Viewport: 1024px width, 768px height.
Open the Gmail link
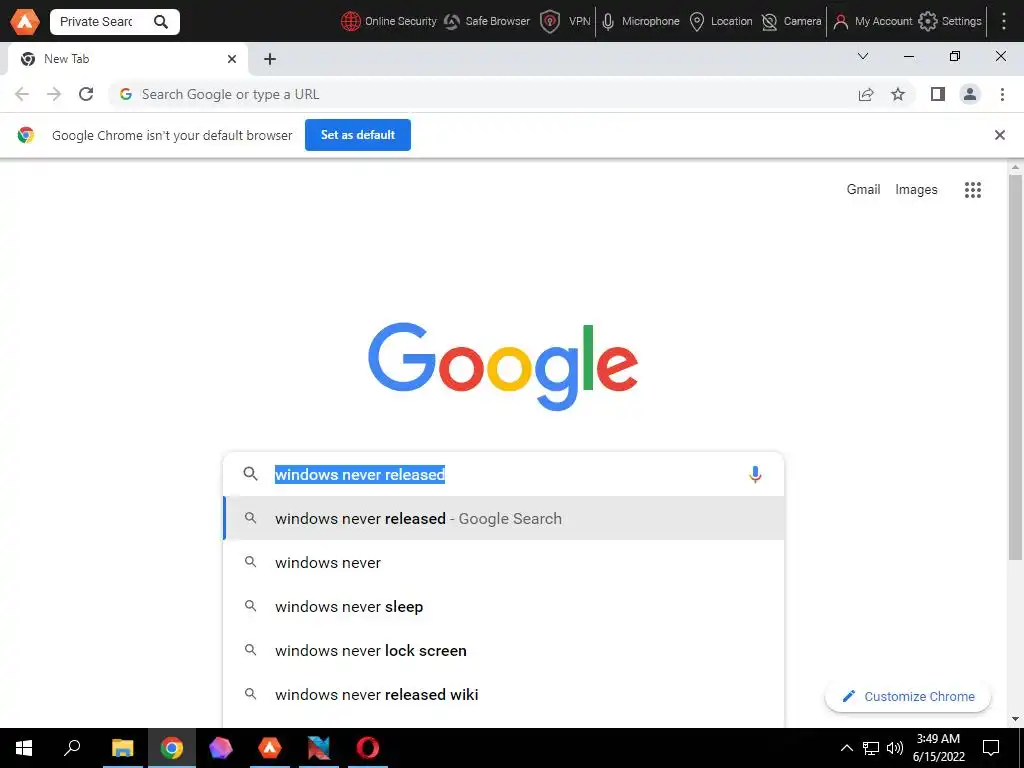[x=863, y=189]
